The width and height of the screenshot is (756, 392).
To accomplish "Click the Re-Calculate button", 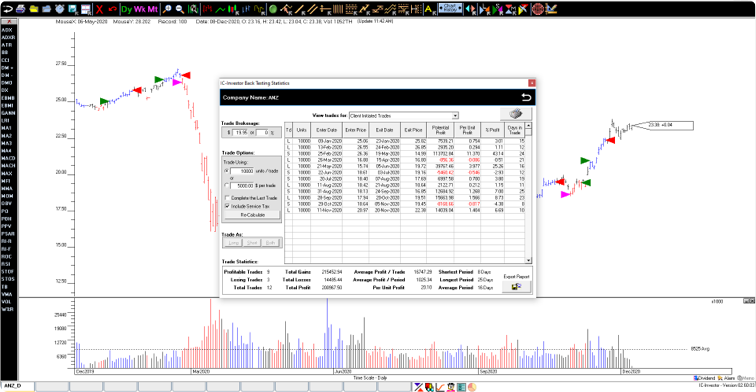I will [253, 215].
